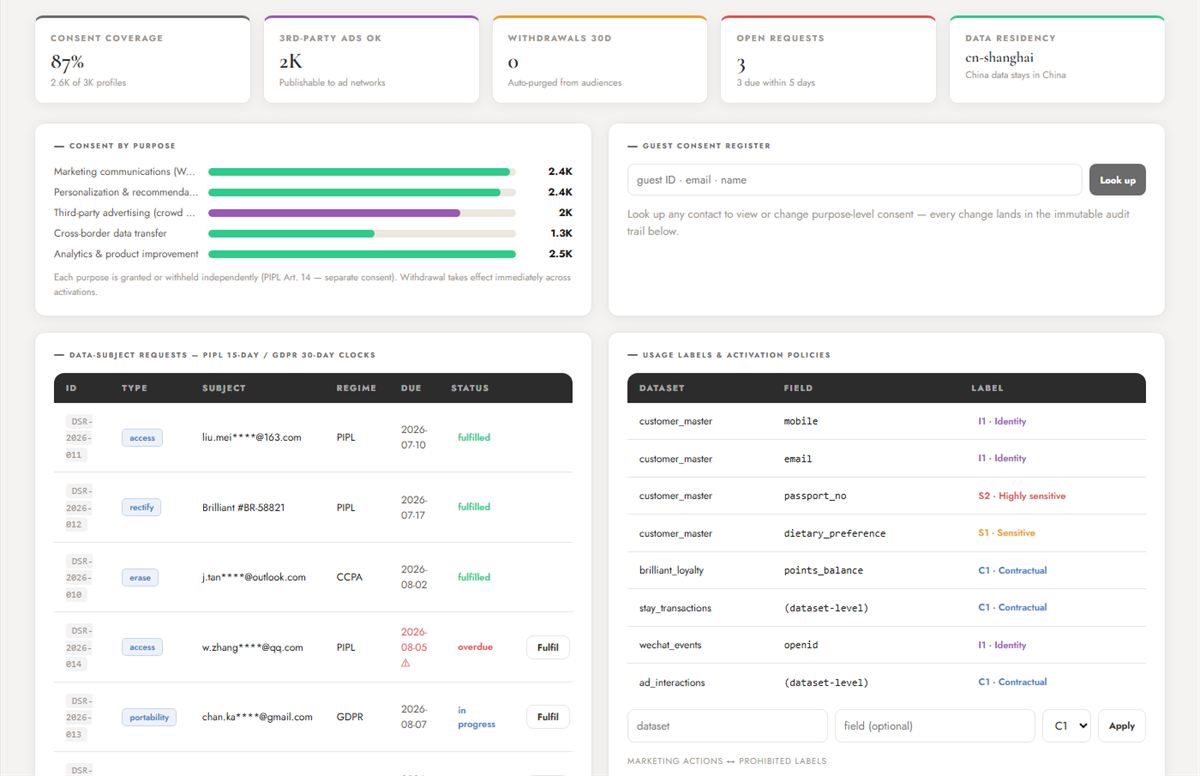The height and width of the screenshot is (776, 1200).
Task: Open the 3rd-Party Ads OK card
Action: [x=371, y=59]
